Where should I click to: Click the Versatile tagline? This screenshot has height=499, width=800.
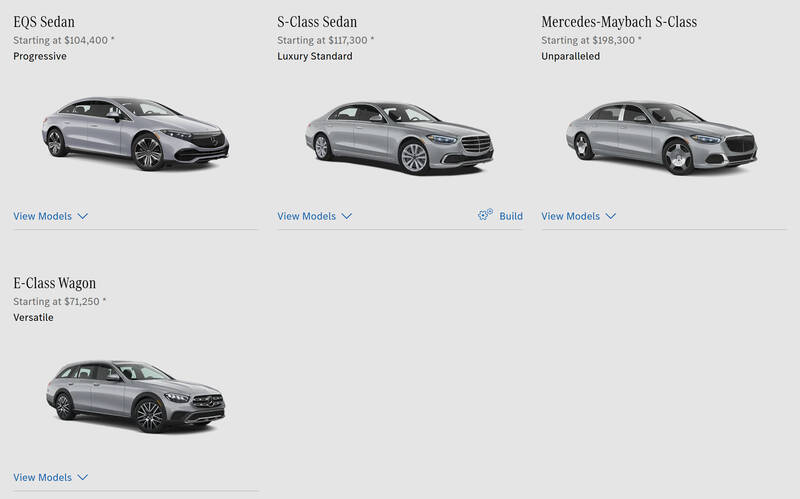(x=33, y=317)
